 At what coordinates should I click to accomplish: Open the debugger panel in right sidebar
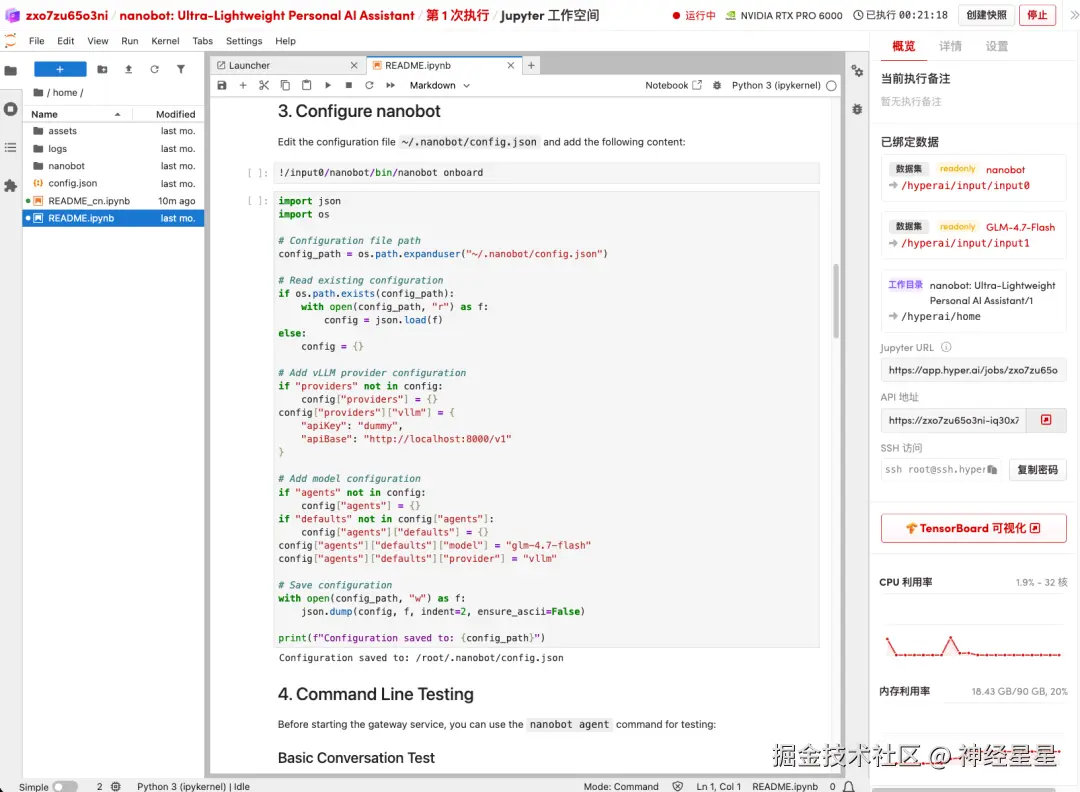click(857, 109)
